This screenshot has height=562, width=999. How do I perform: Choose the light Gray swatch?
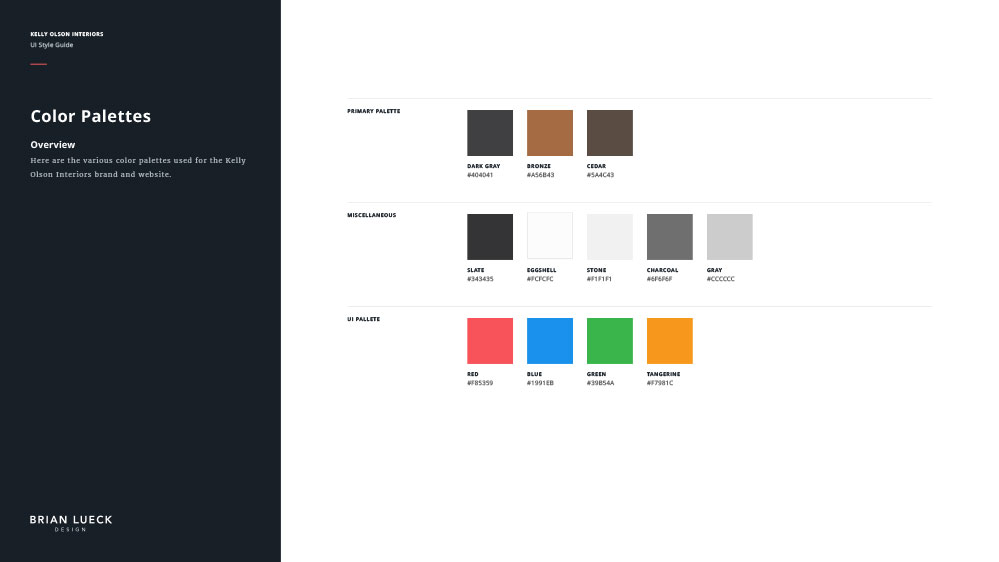[729, 236]
